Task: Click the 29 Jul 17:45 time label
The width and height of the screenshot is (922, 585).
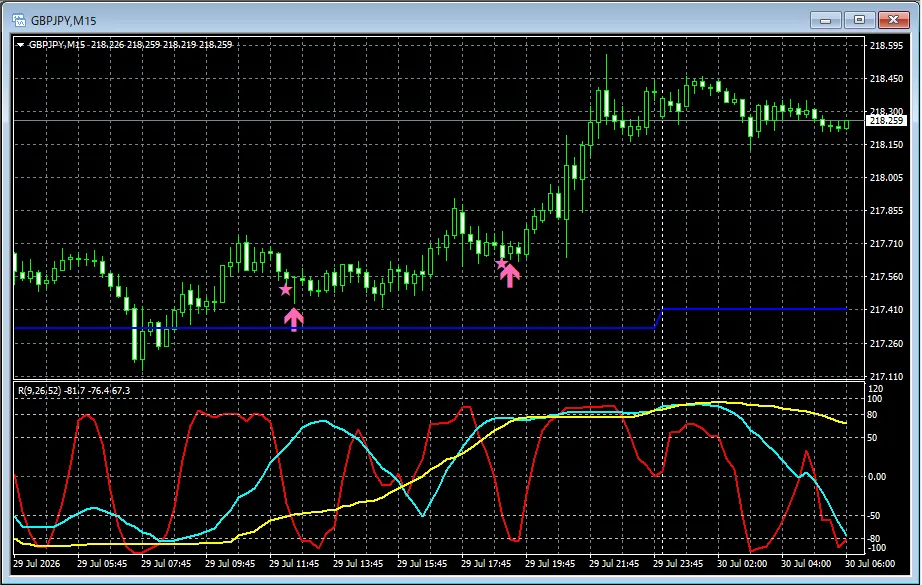Action: click(x=486, y=563)
